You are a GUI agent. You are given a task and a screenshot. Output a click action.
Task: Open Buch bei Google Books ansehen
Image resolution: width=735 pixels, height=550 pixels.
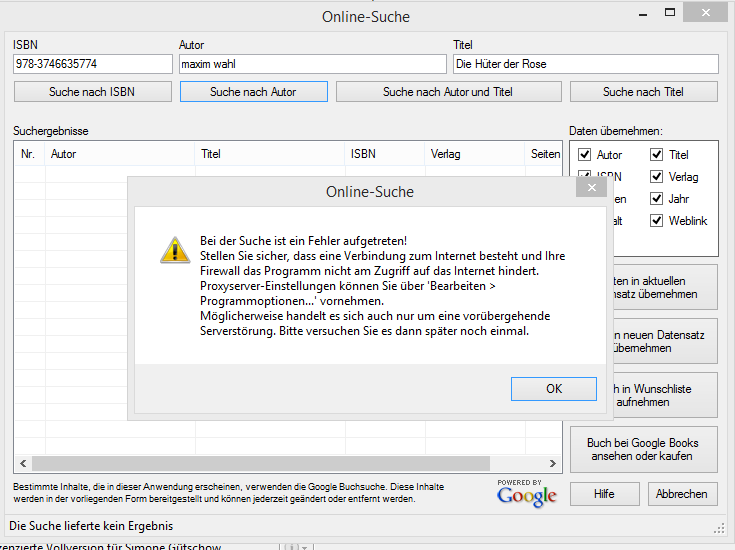[643, 449]
